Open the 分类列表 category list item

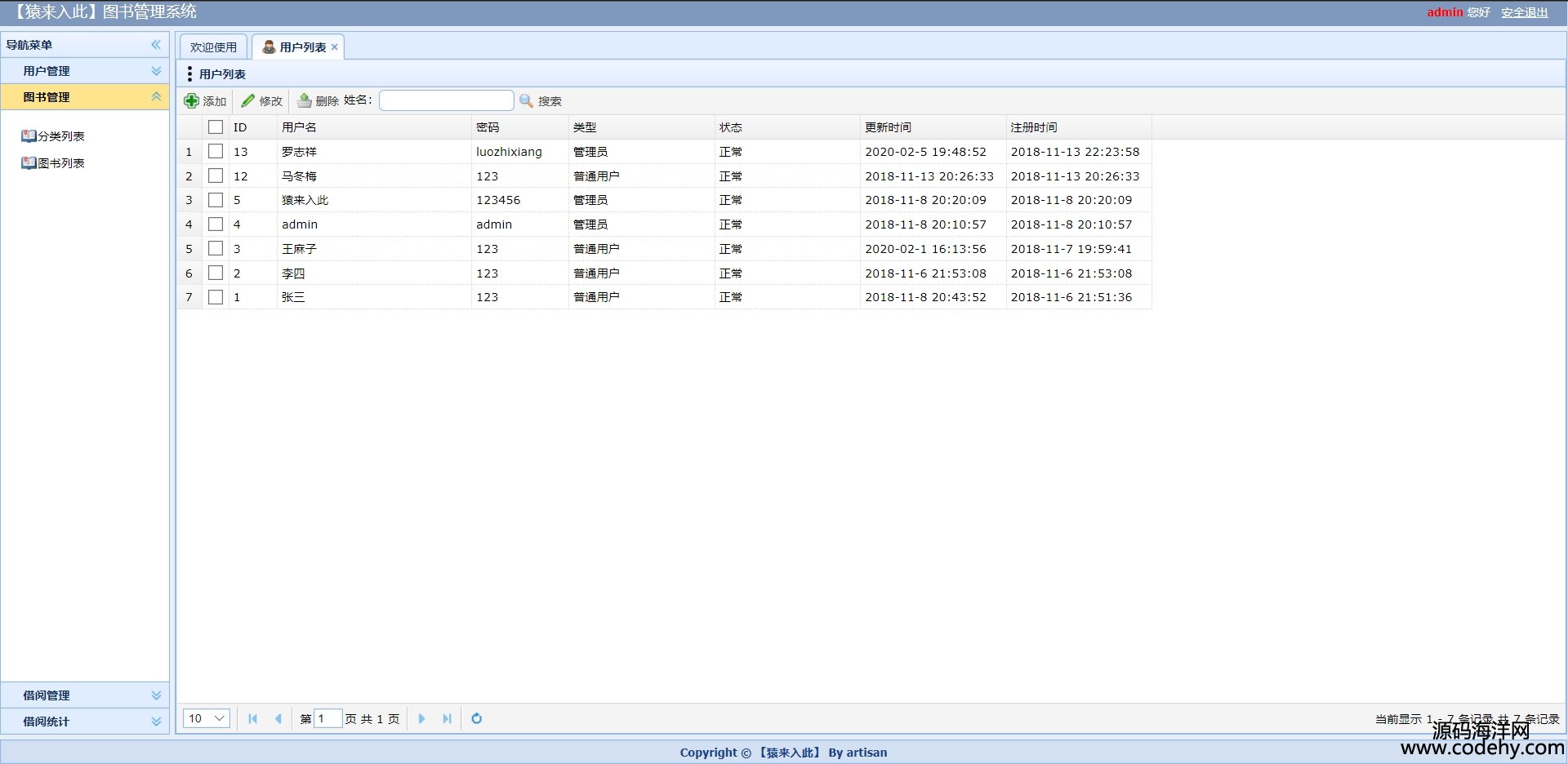click(x=60, y=136)
